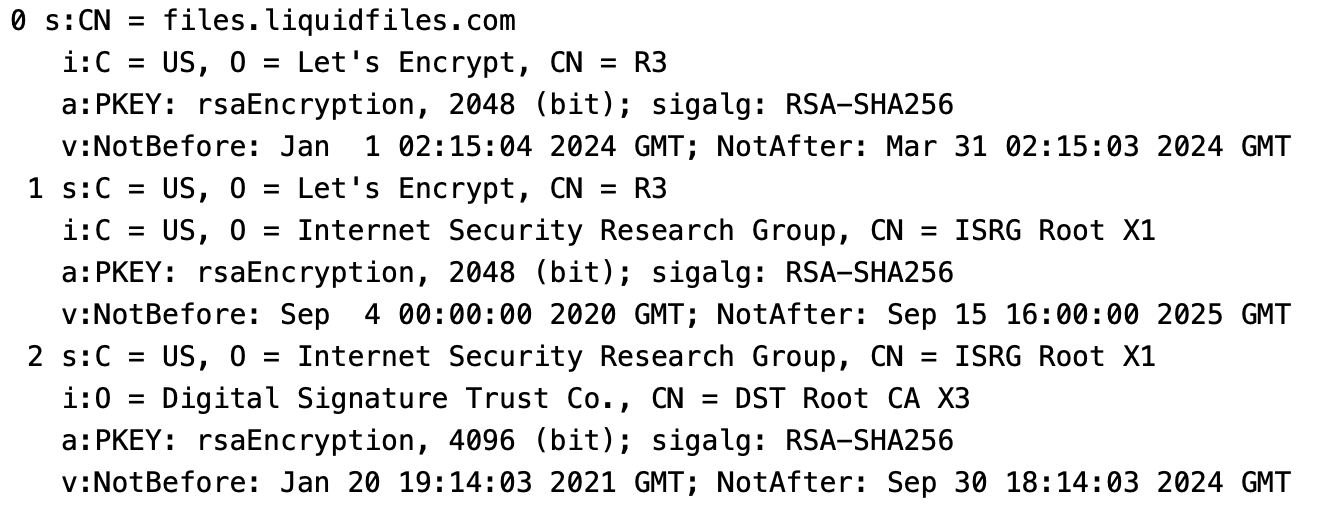Click the certificate index 0 at top
The height and width of the screenshot is (506, 1322).
coord(18,21)
